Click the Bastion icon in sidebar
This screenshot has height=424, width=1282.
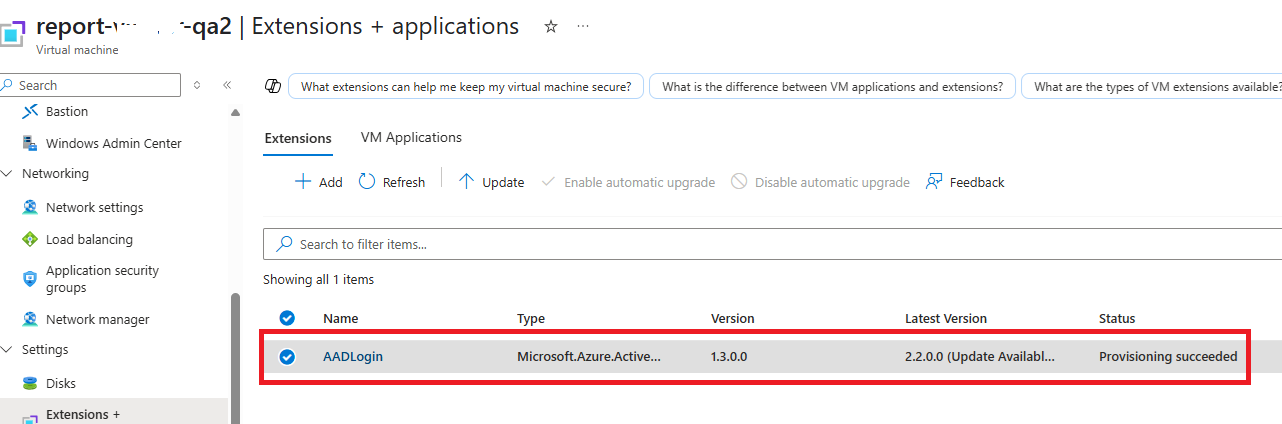pyautogui.click(x=30, y=111)
